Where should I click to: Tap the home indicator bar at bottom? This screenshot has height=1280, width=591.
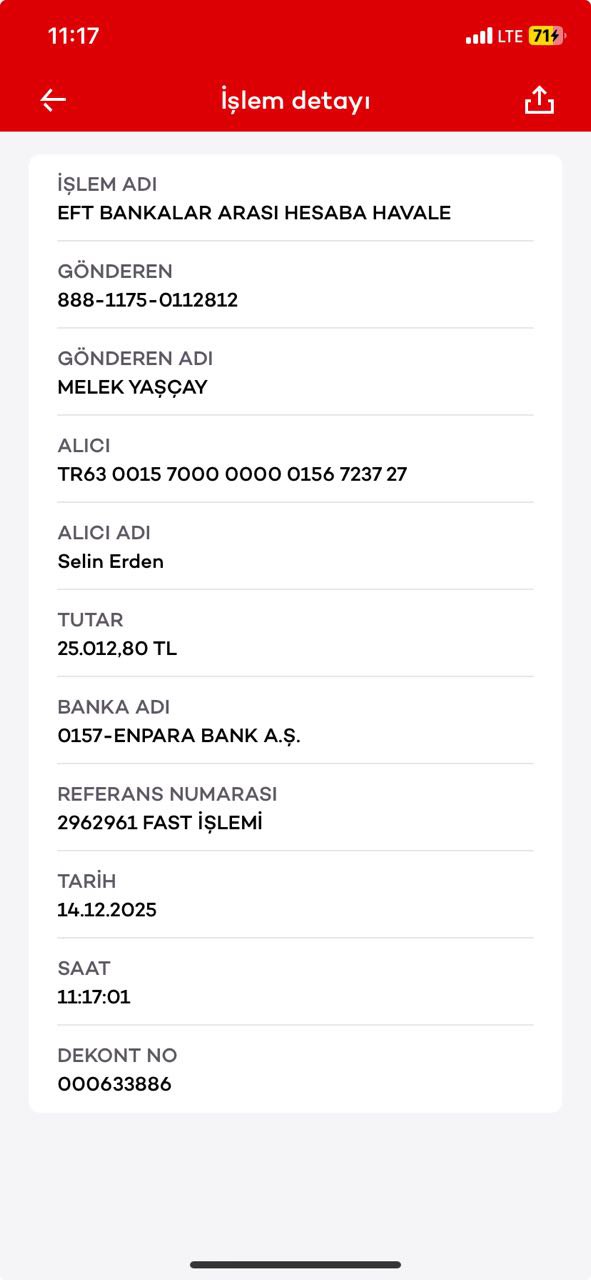pyautogui.click(x=295, y=1265)
